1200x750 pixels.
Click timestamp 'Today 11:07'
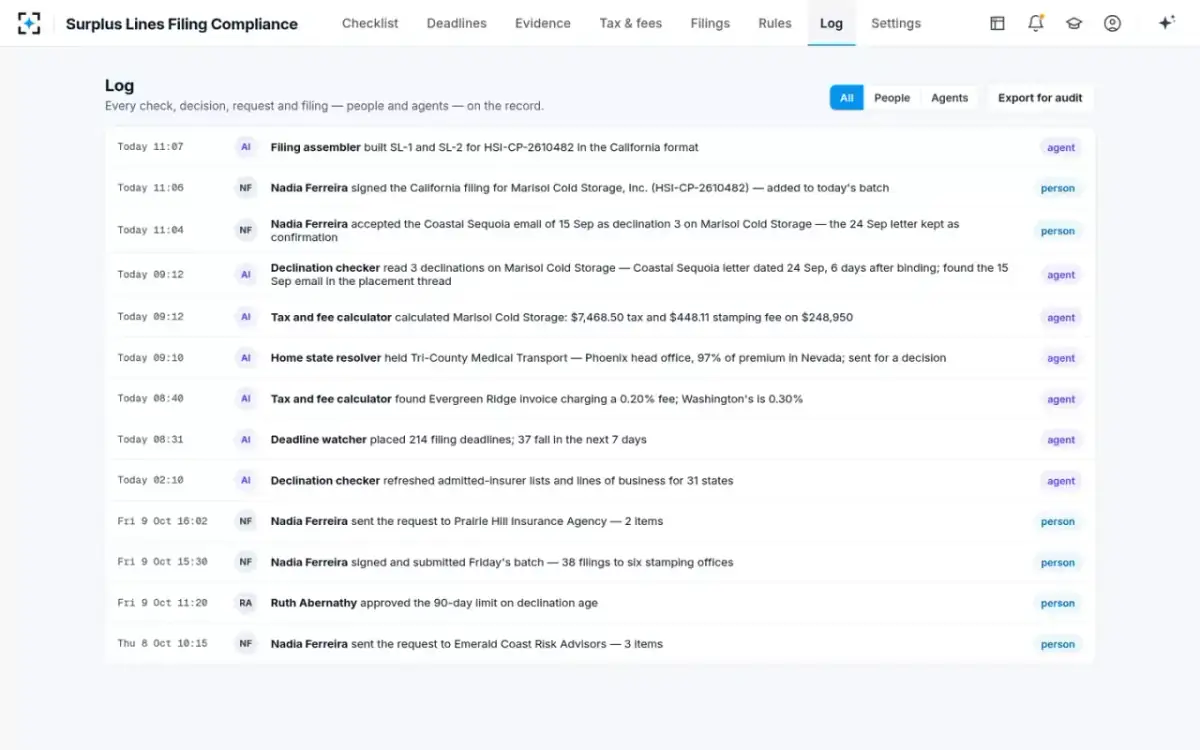[150, 147]
